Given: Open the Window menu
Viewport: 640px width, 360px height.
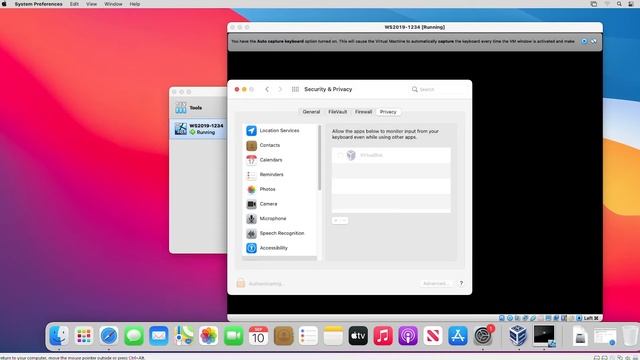Looking at the screenshot, I should pyautogui.click(x=113, y=4).
